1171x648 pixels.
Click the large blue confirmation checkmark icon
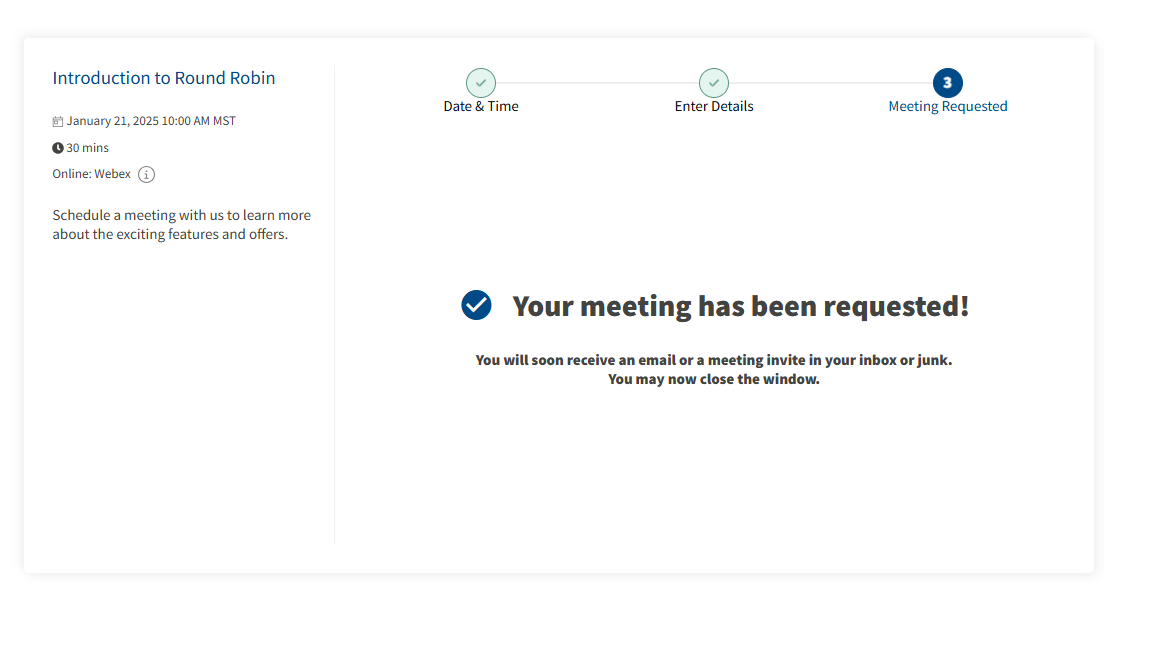[x=476, y=305]
